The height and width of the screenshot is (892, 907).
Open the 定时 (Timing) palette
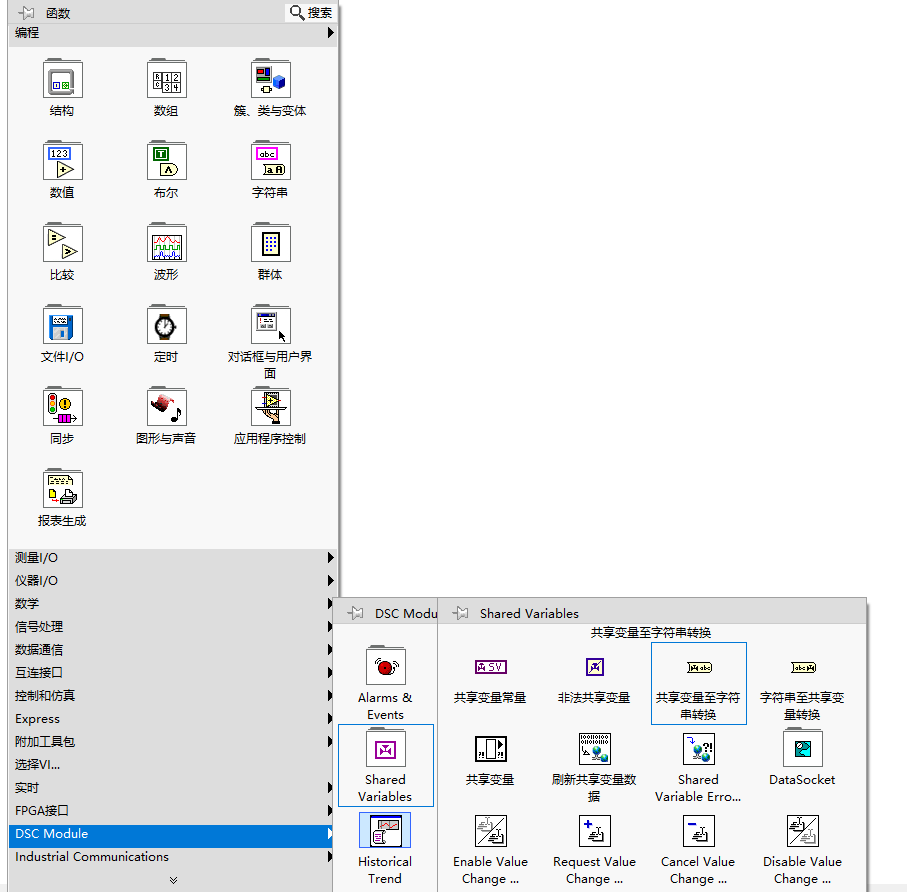[x=167, y=326]
